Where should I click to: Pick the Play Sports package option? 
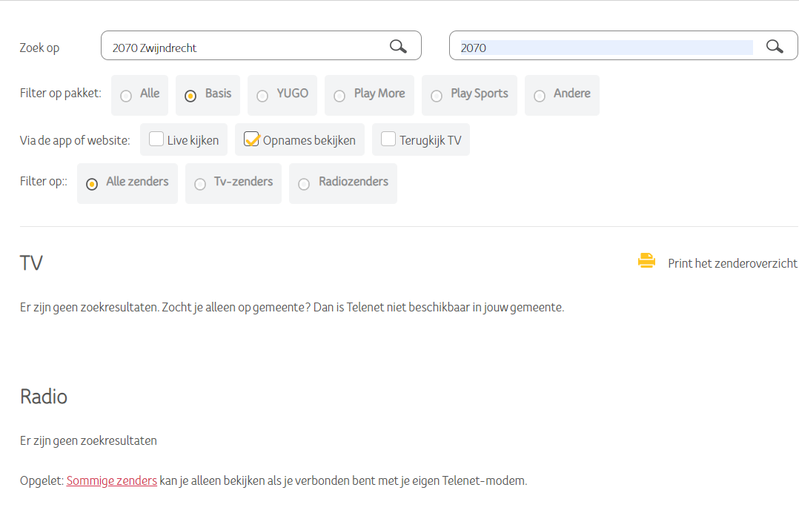436,96
